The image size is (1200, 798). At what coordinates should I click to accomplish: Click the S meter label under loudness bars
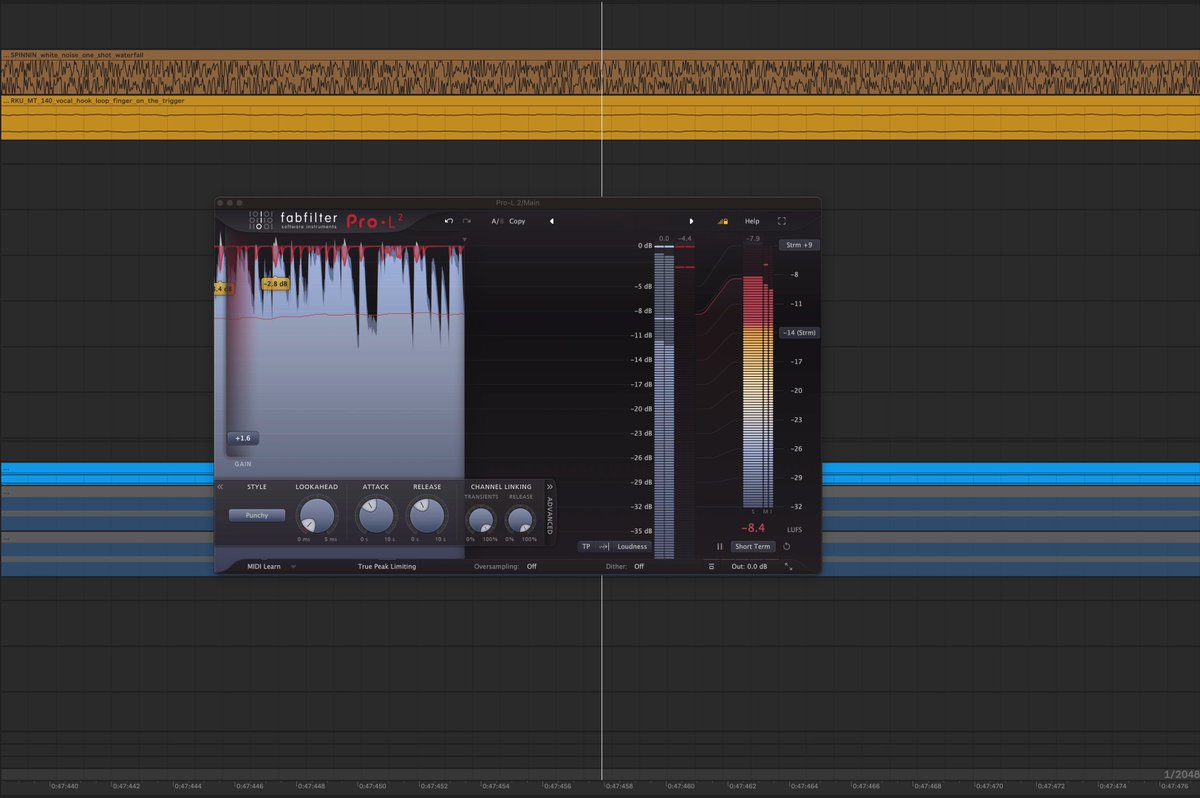tap(754, 511)
